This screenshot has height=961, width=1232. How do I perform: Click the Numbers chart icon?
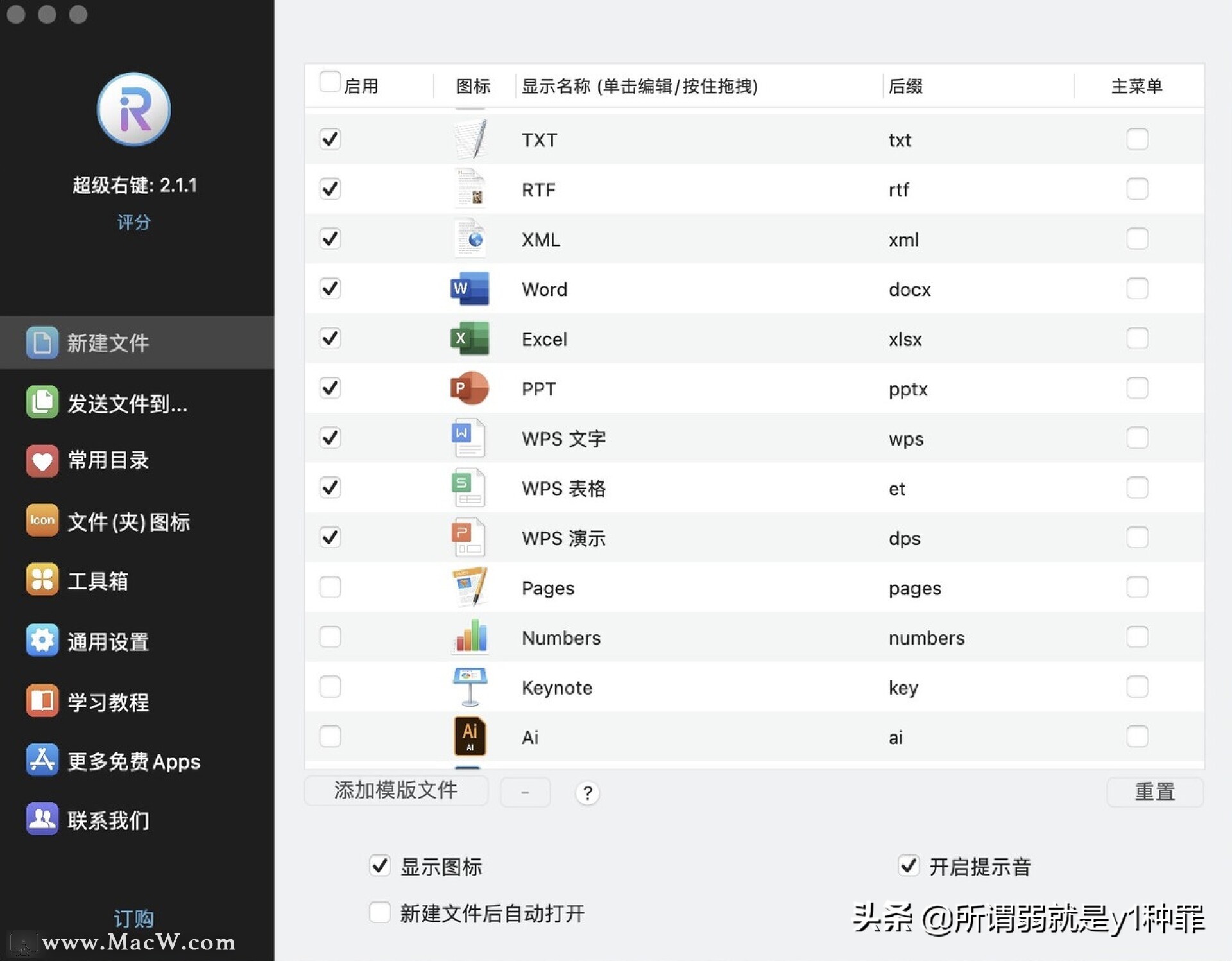[x=470, y=636]
